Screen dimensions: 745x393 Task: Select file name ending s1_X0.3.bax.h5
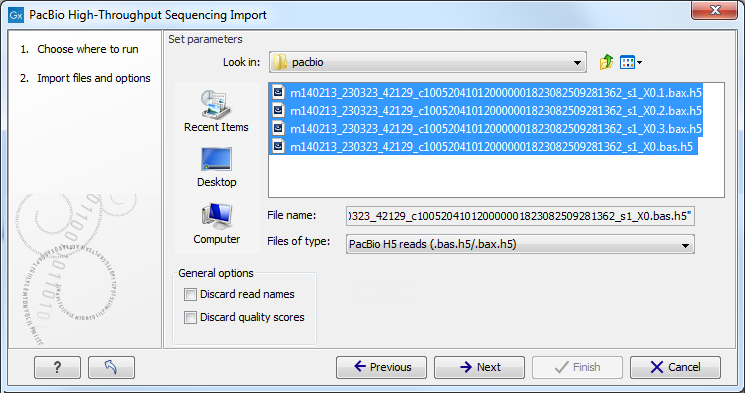(x=496, y=129)
